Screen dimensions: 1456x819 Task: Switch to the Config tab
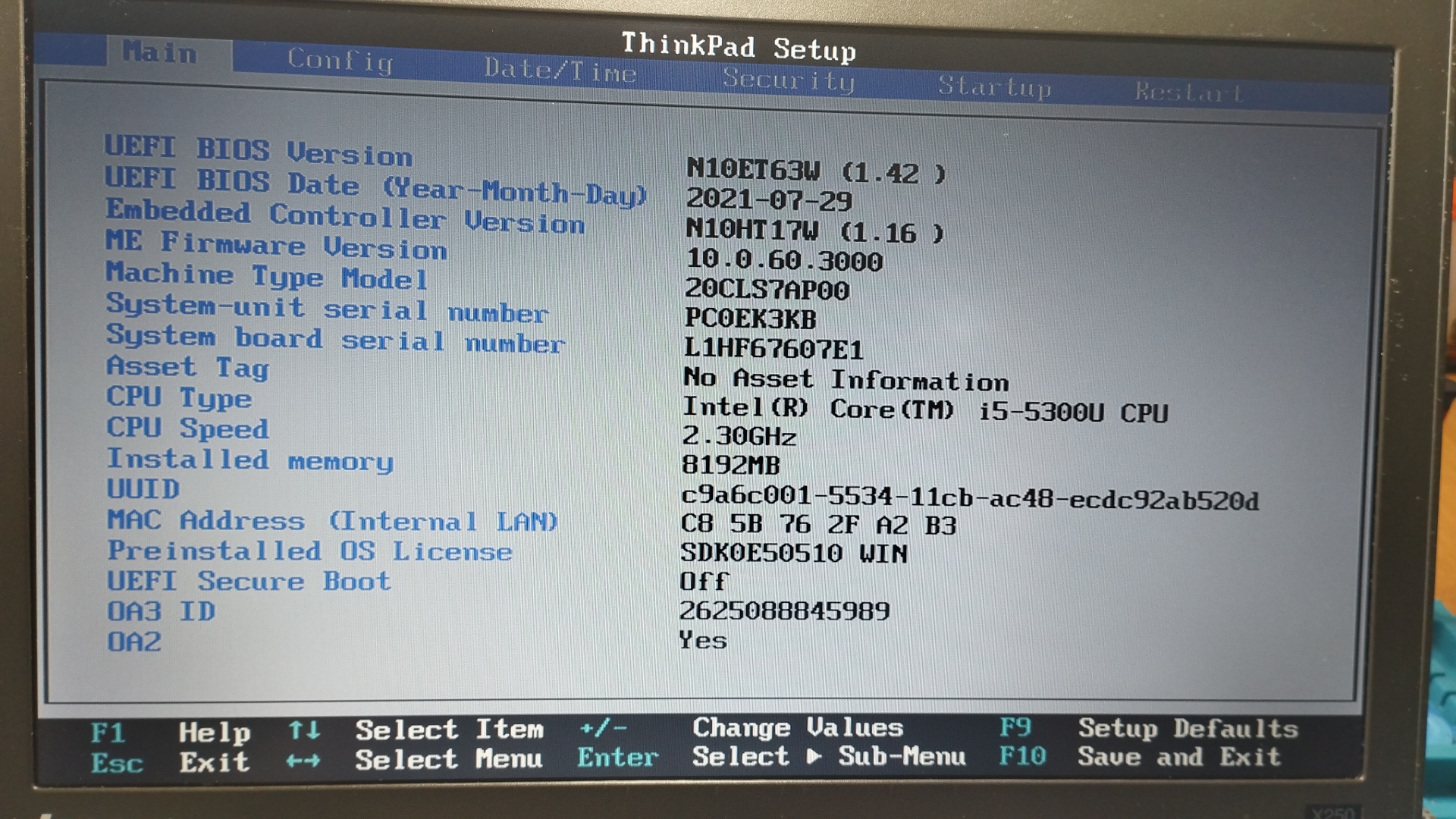tap(340, 60)
